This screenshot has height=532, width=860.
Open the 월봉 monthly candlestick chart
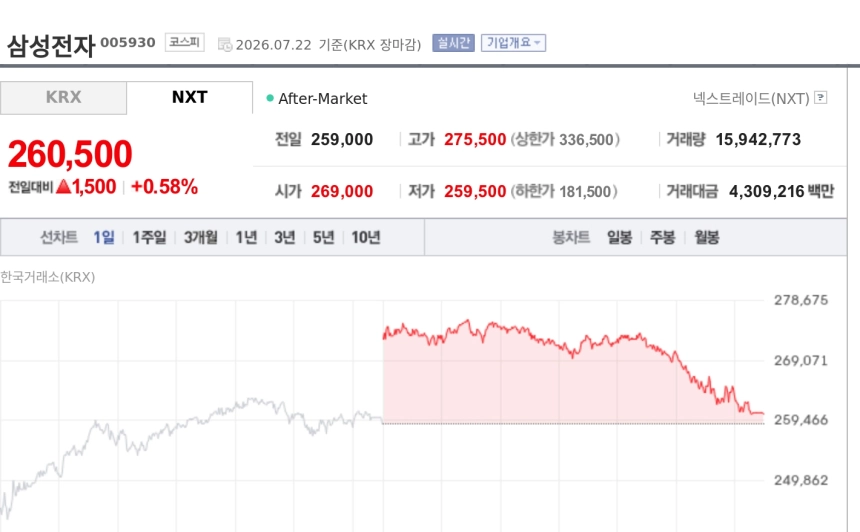click(x=707, y=237)
